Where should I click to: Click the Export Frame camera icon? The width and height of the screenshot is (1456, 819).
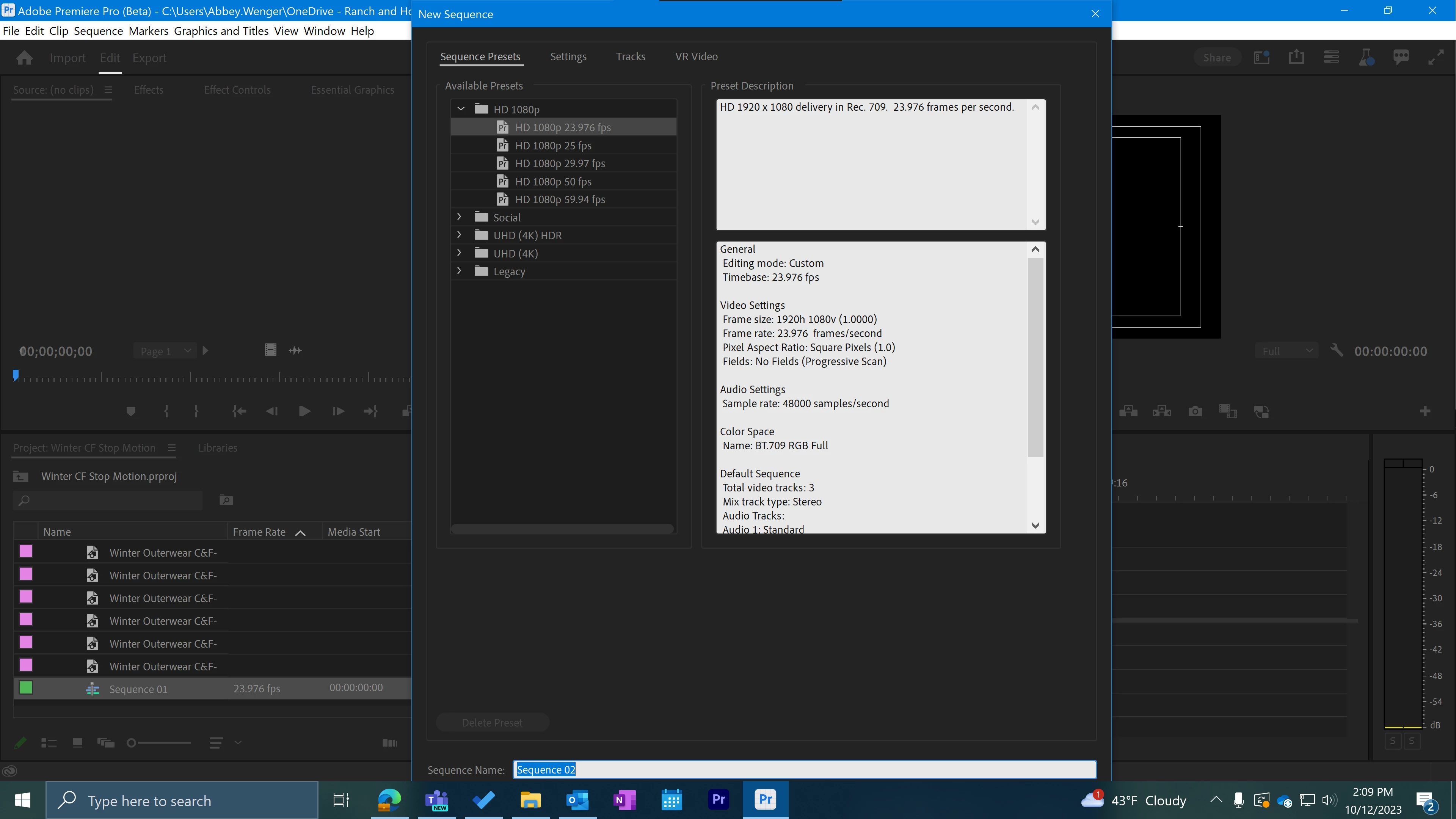1195,411
